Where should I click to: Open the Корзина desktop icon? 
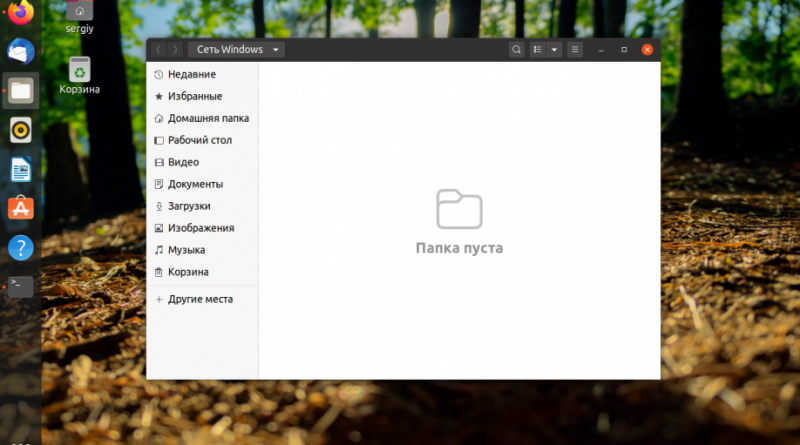(80, 72)
